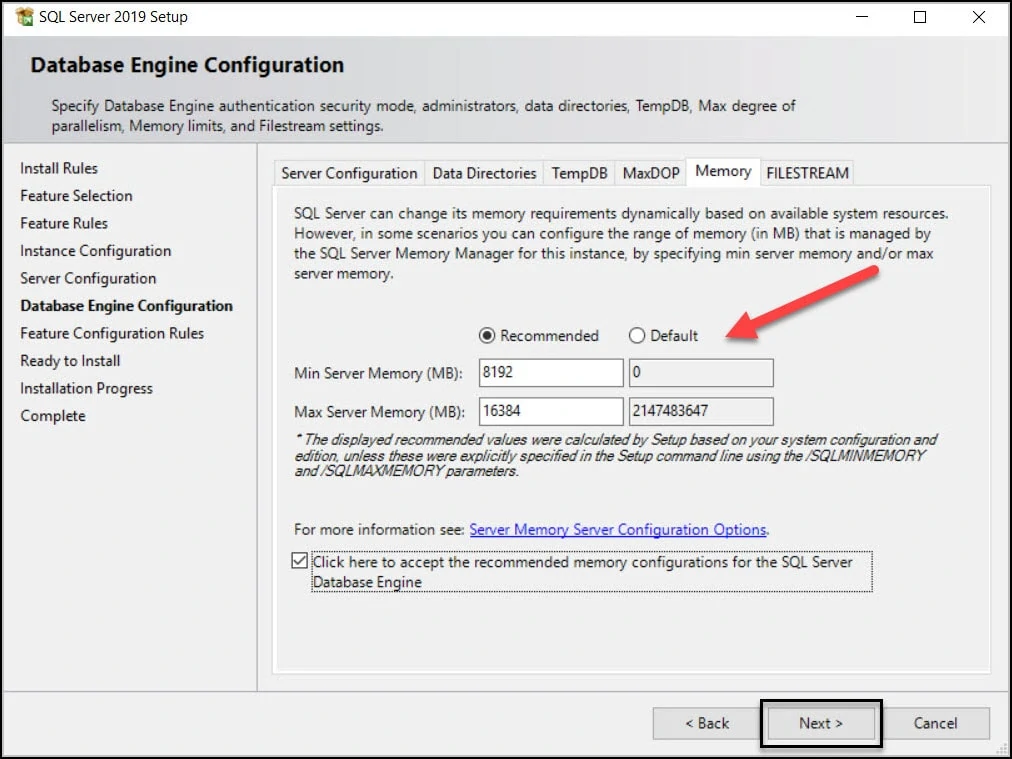This screenshot has height=759, width=1012.
Task: Click Server Configuration step in sidebar
Action: pyautogui.click(x=88, y=278)
